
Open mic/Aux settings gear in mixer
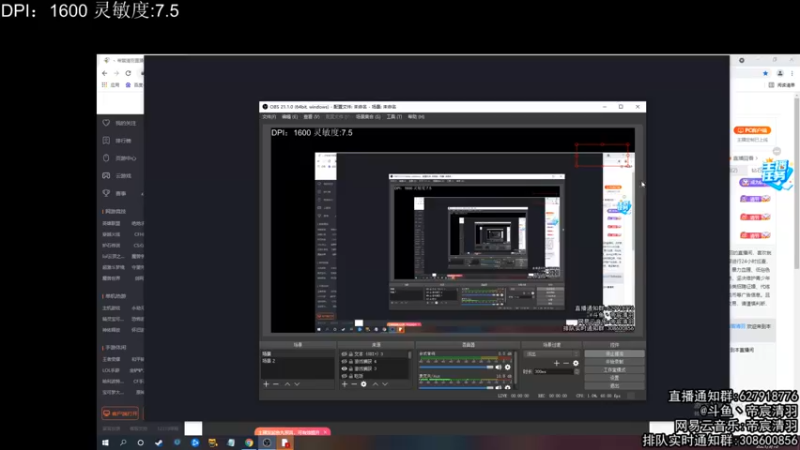pos(508,388)
